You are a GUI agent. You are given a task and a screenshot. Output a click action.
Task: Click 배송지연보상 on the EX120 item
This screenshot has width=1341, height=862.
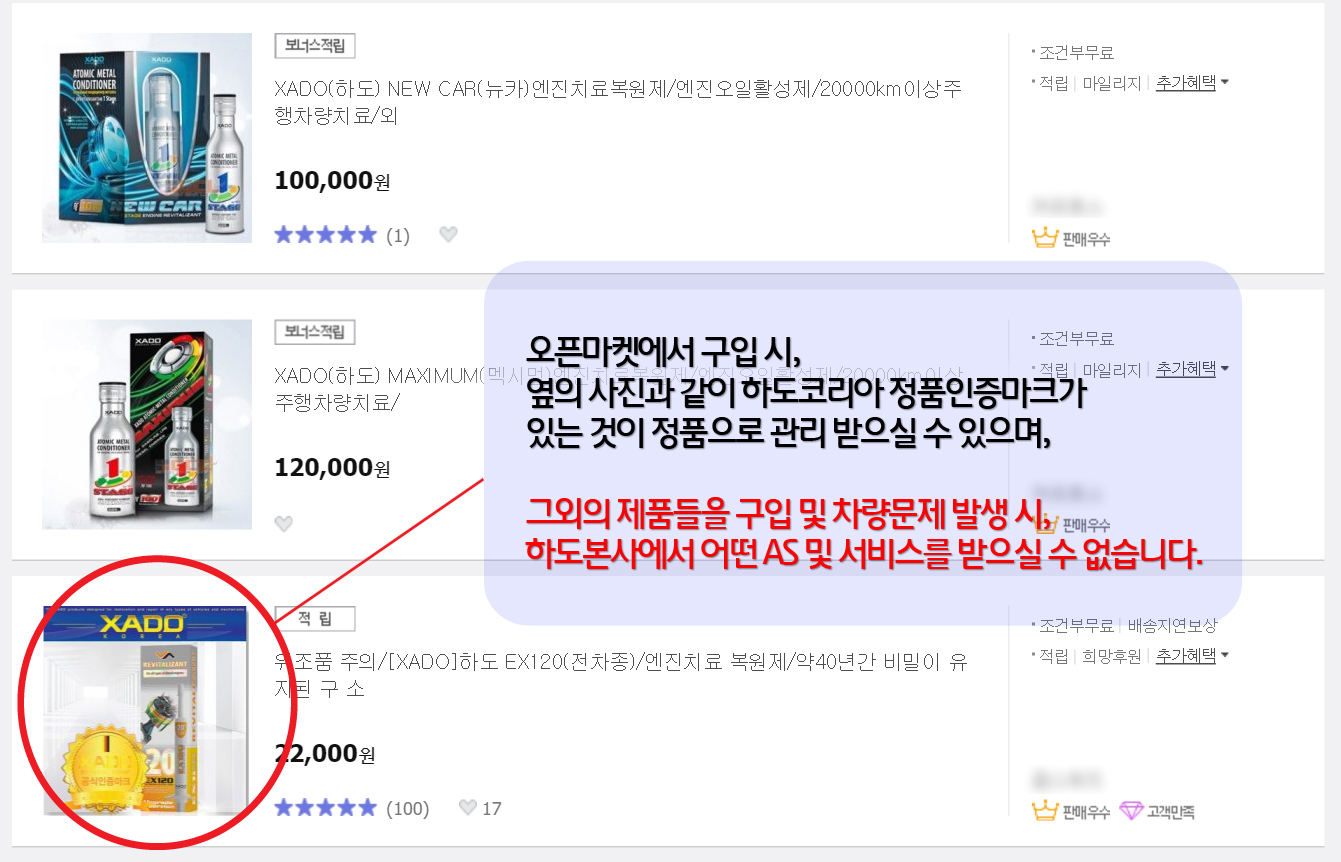point(1173,626)
